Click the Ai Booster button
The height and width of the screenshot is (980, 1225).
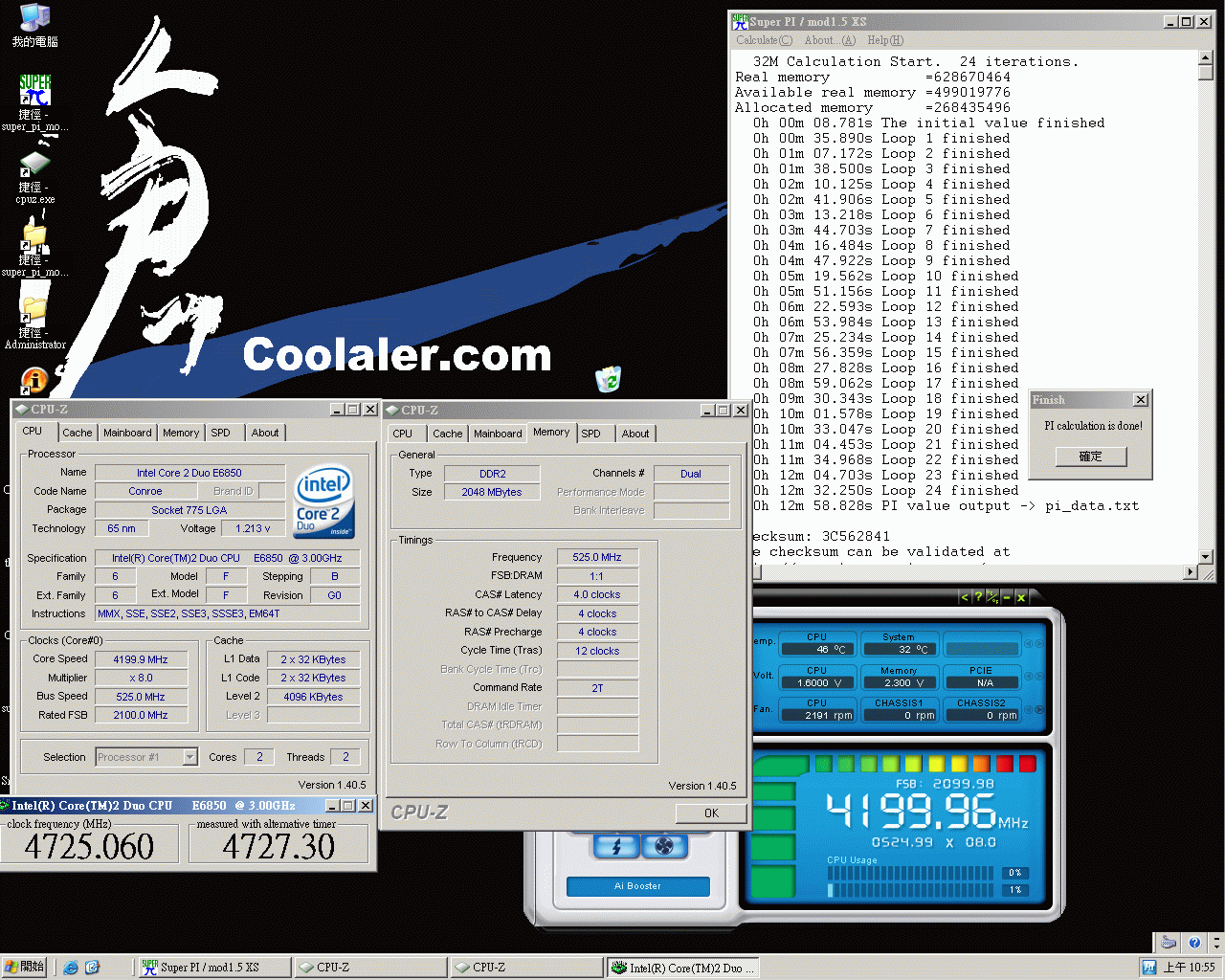point(637,886)
